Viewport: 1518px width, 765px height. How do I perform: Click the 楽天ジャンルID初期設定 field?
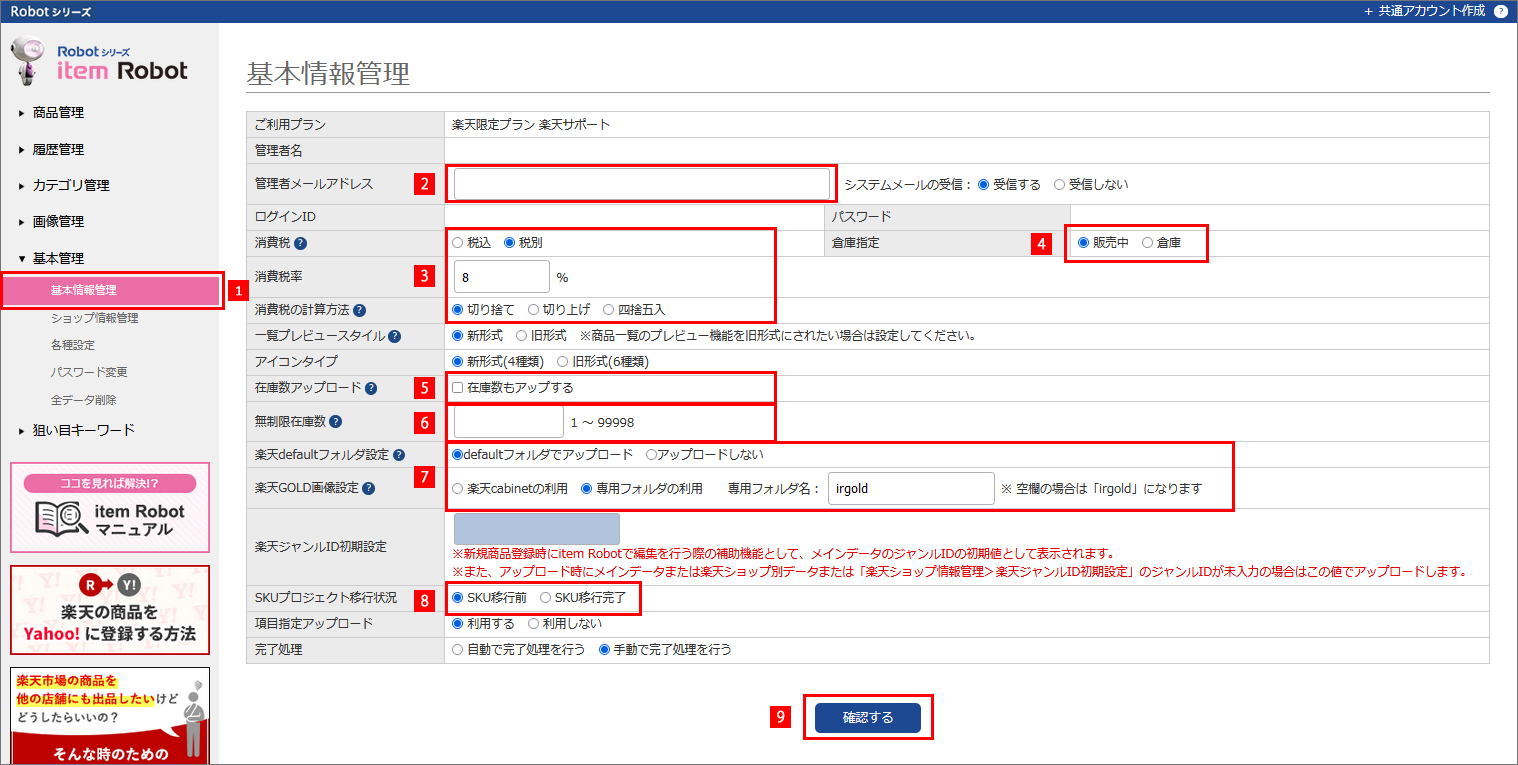tap(537, 529)
